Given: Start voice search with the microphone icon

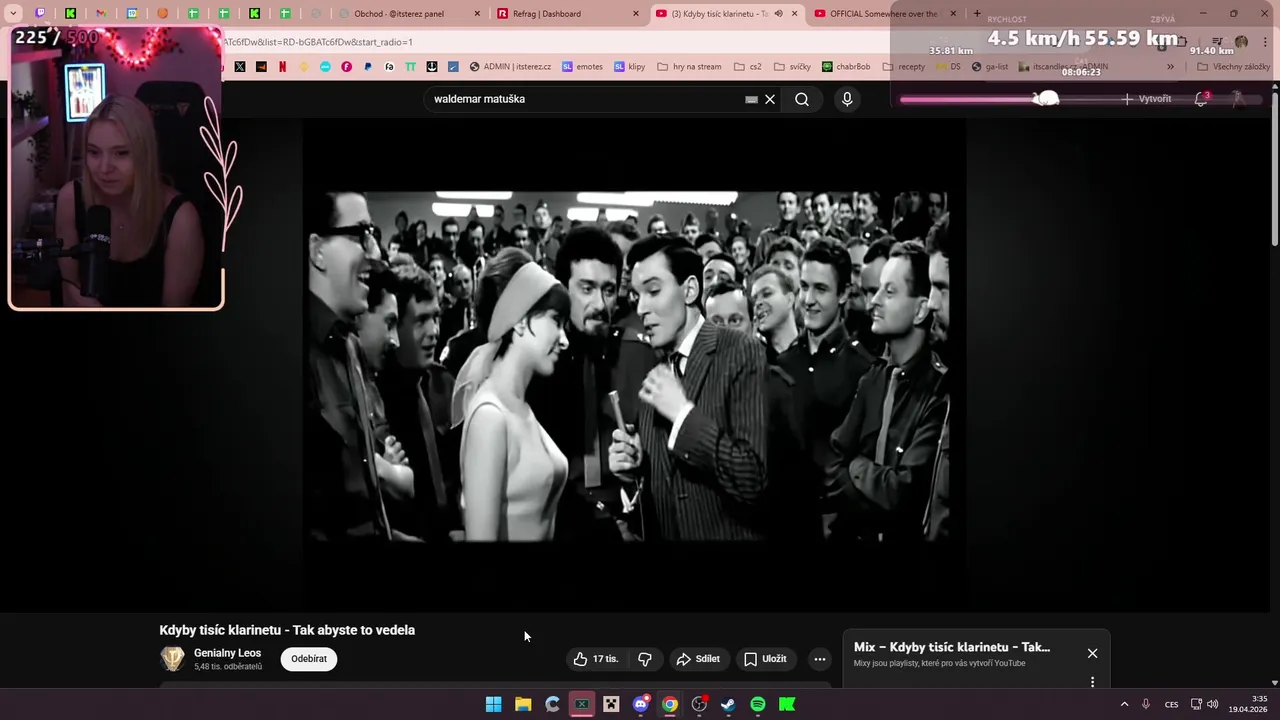Looking at the screenshot, I should 847,99.
